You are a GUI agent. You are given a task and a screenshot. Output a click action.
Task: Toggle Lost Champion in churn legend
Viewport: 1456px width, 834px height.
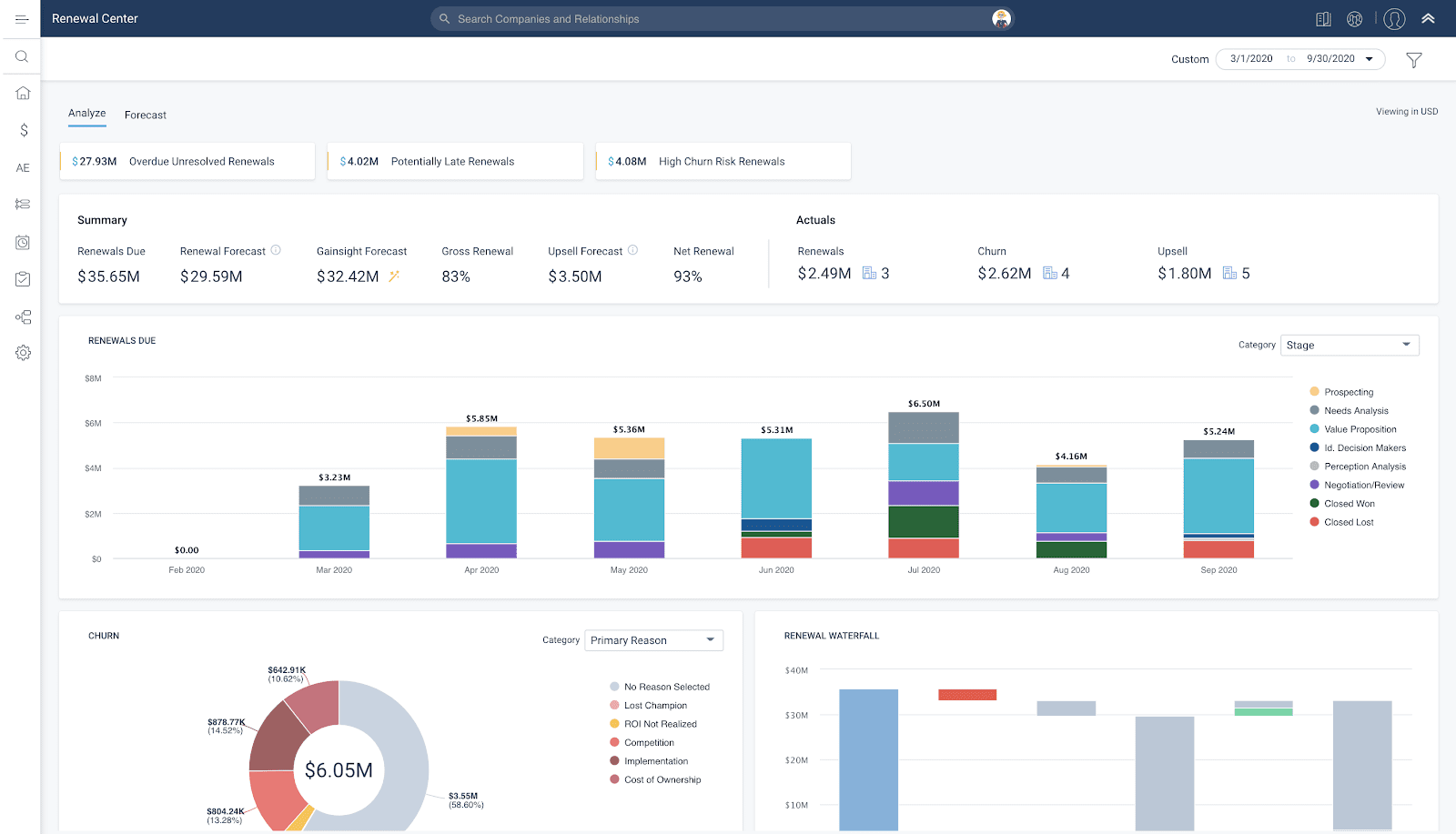coord(655,706)
